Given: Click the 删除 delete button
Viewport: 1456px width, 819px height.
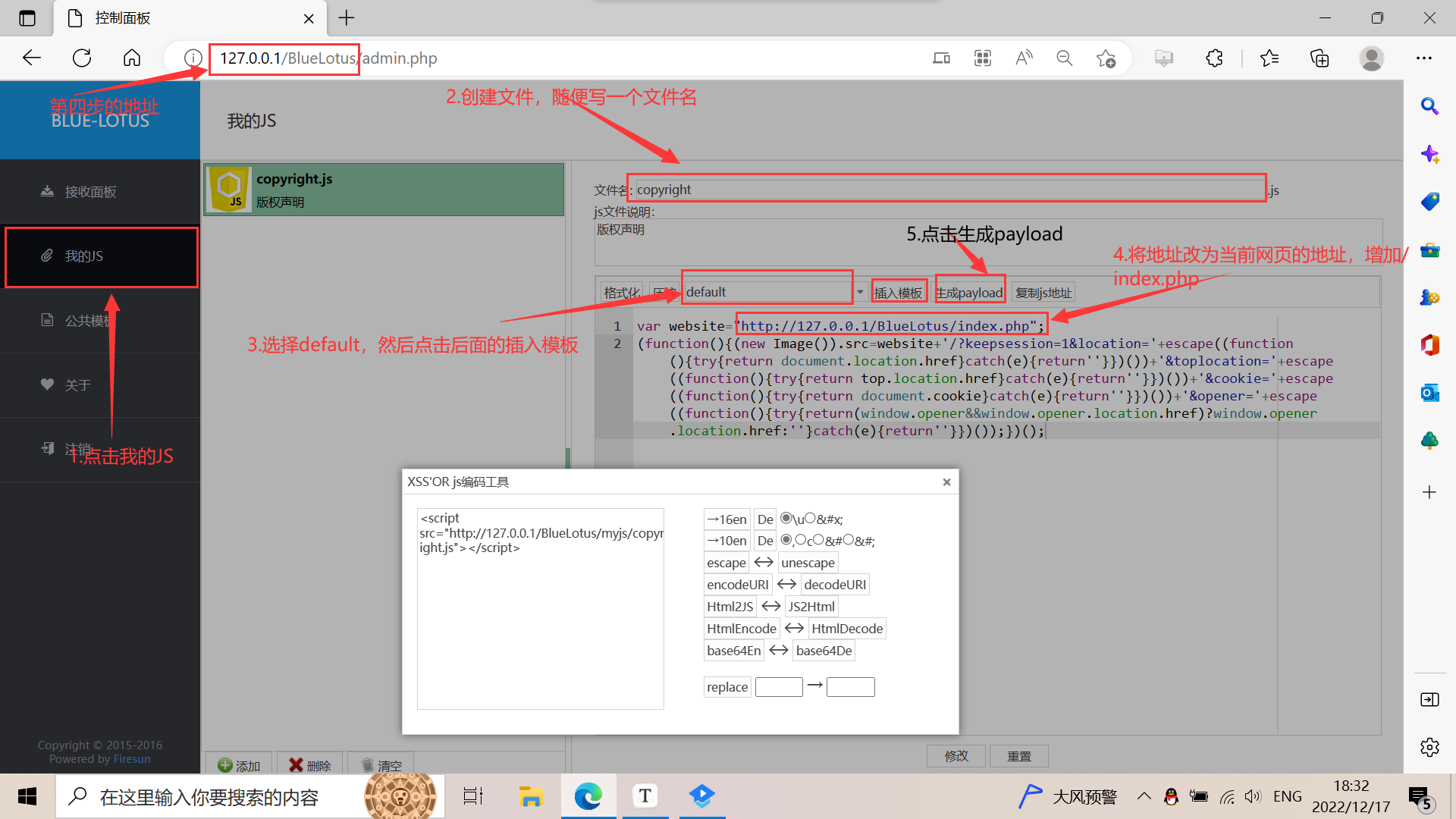Looking at the screenshot, I should pyautogui.click(x=310, y=764).
